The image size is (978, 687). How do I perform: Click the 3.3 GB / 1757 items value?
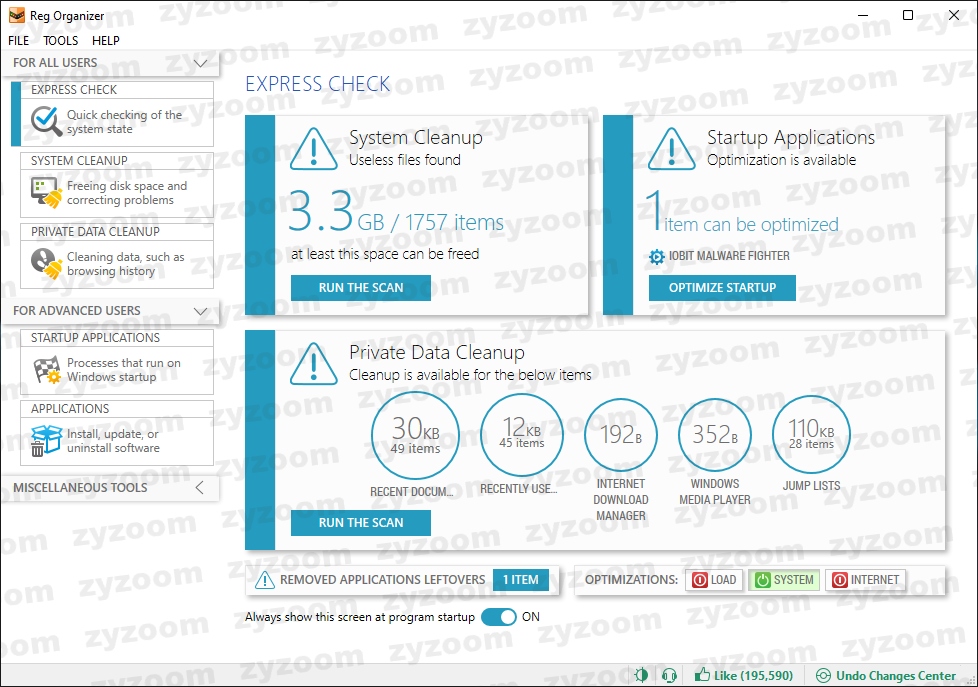396,212
